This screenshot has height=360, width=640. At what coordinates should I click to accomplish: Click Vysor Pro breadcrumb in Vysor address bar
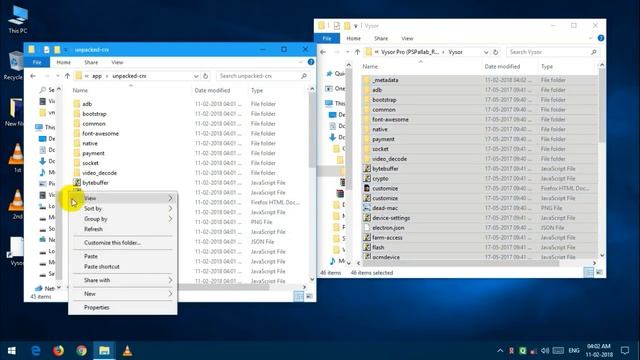coord(410,52)
